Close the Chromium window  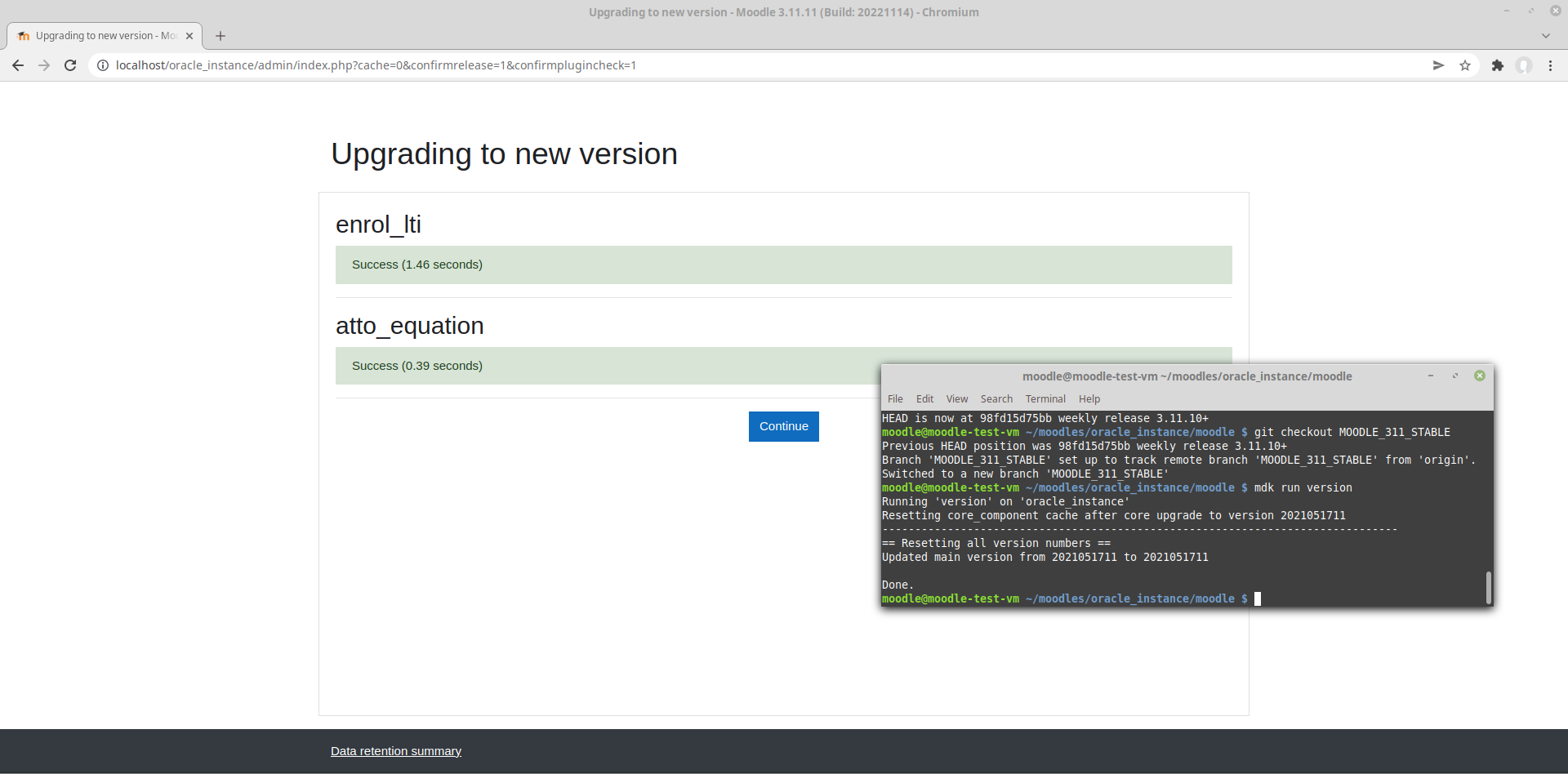(x=1556, y=11)
